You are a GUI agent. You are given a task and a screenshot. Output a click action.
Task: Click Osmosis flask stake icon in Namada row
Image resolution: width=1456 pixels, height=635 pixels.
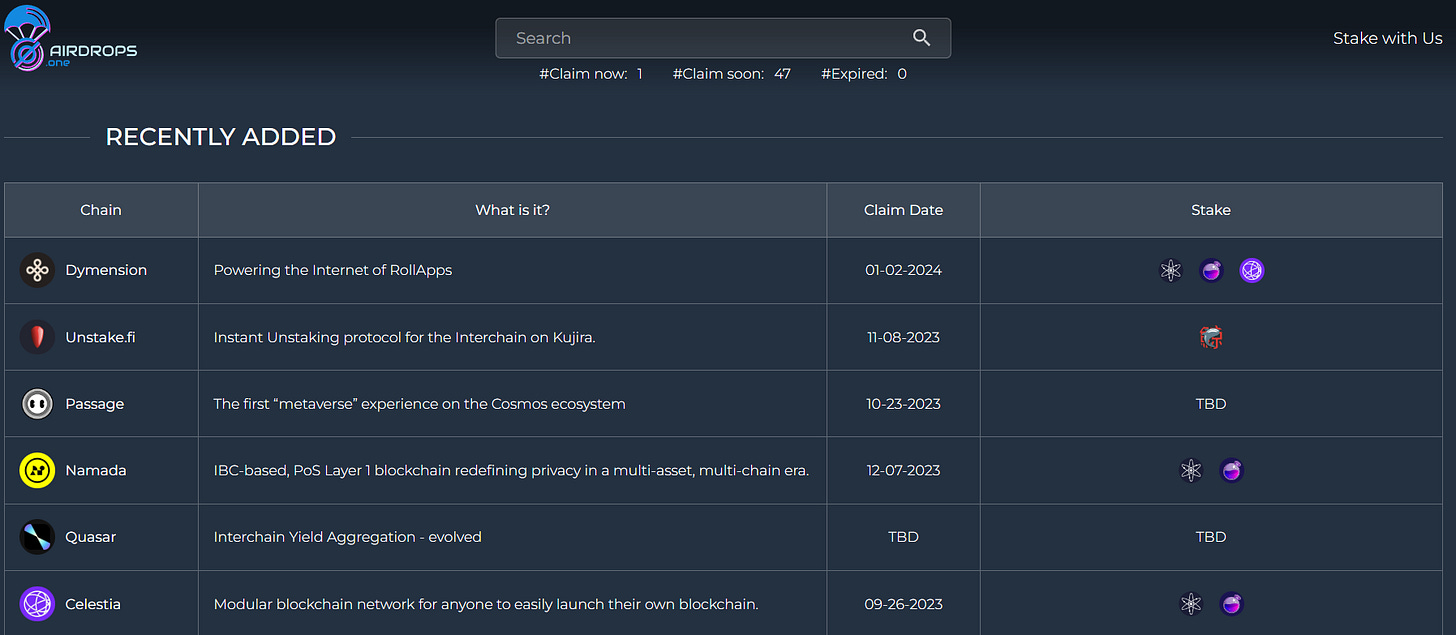point(1232,470)
